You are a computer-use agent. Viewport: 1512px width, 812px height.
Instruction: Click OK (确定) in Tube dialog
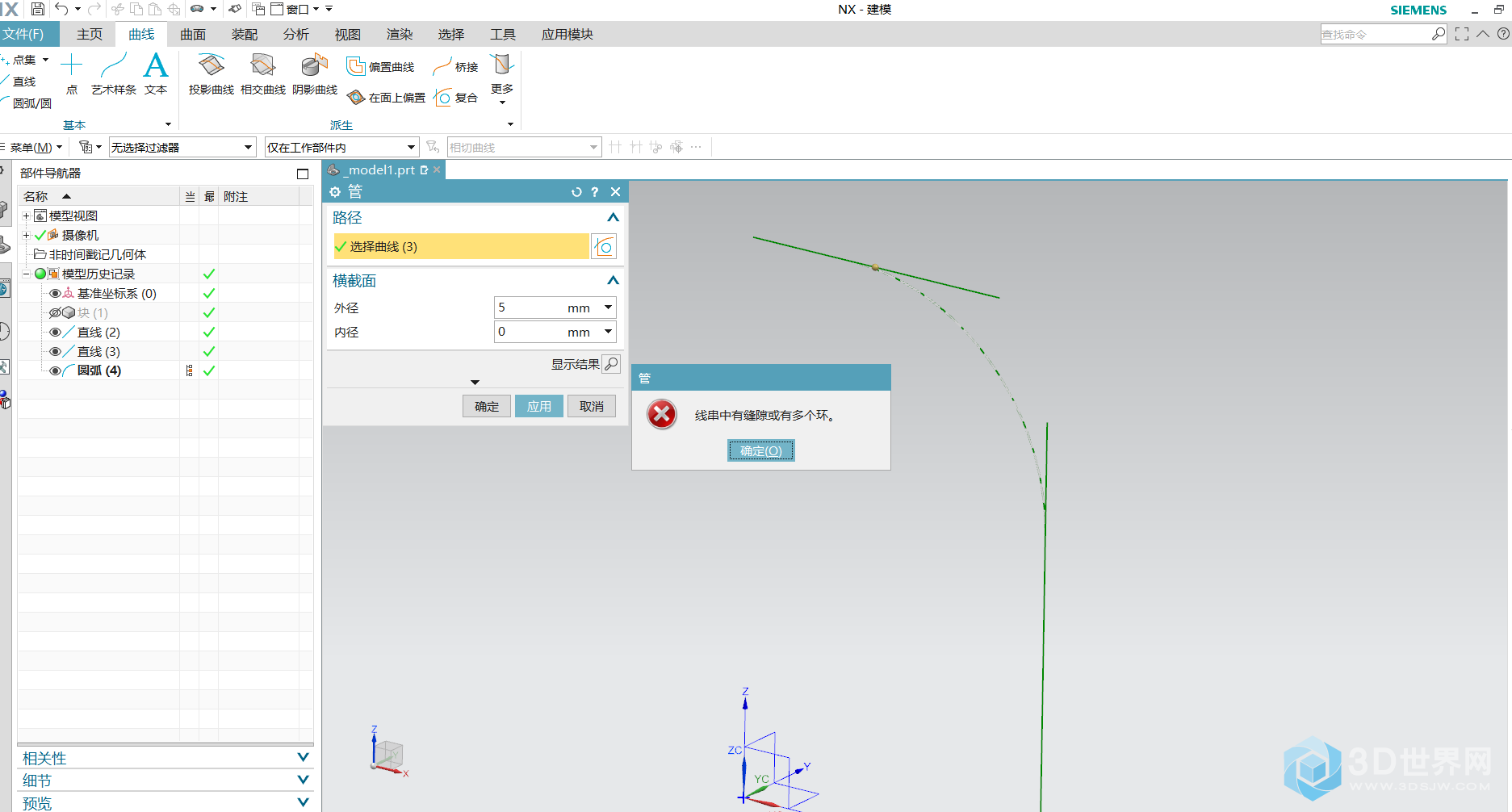(487, 406)
